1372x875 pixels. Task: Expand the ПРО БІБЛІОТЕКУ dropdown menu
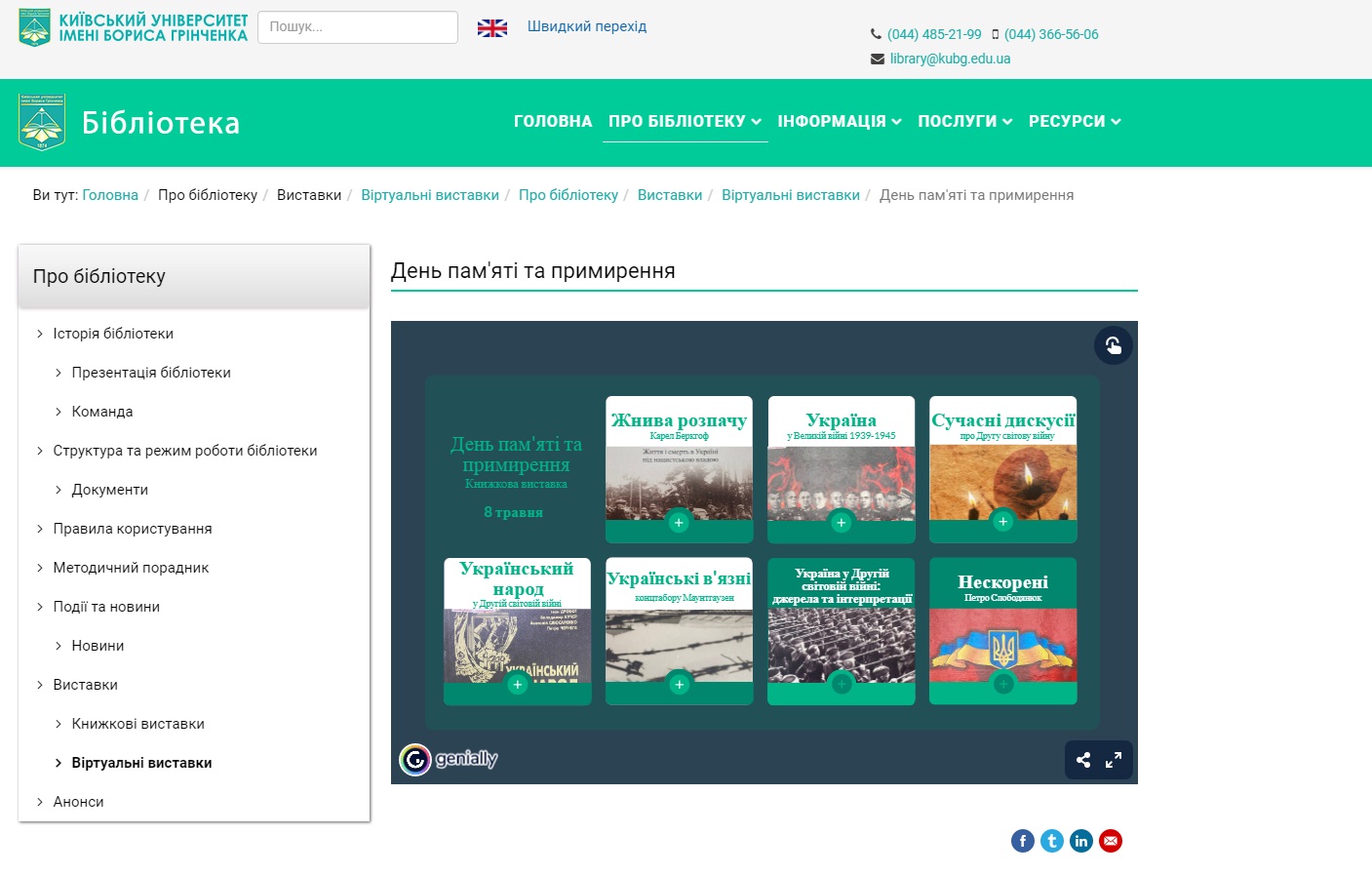[x=685, y=121]
